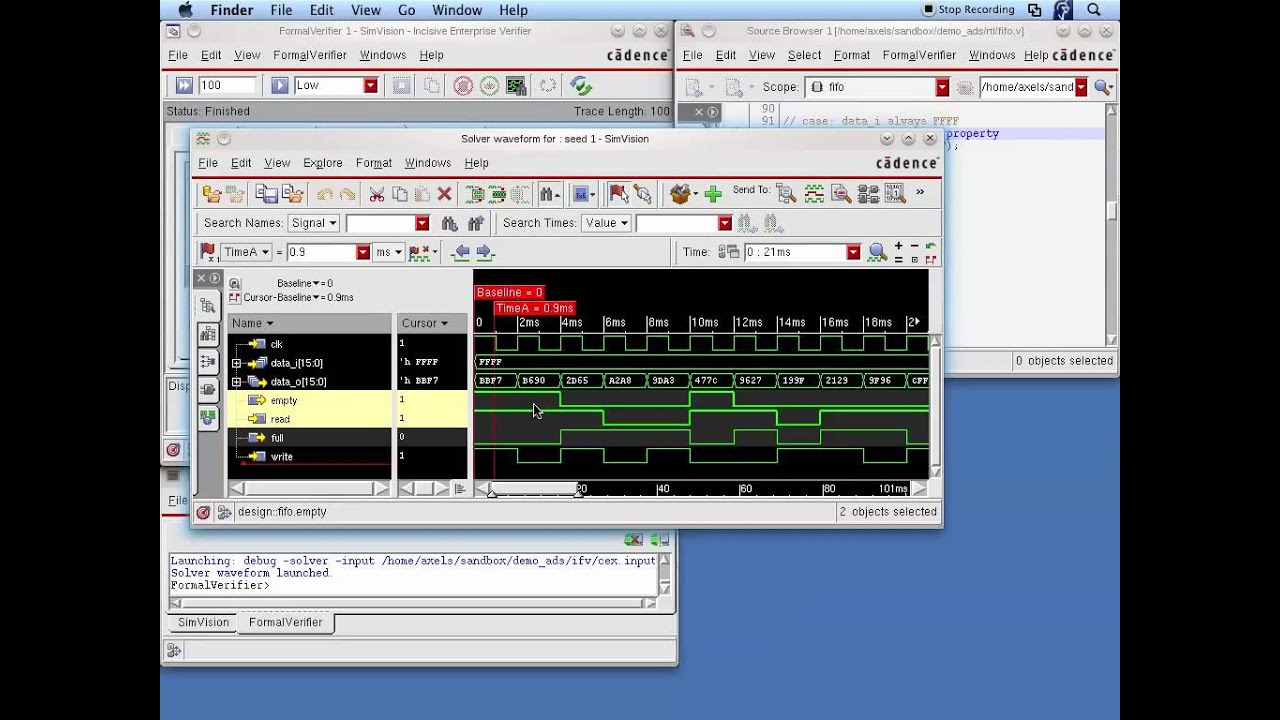Click the waveform horizontal time scrollbar thumb
The height and width of the screenshot is (720, 1280).
[x=535, y=489]
